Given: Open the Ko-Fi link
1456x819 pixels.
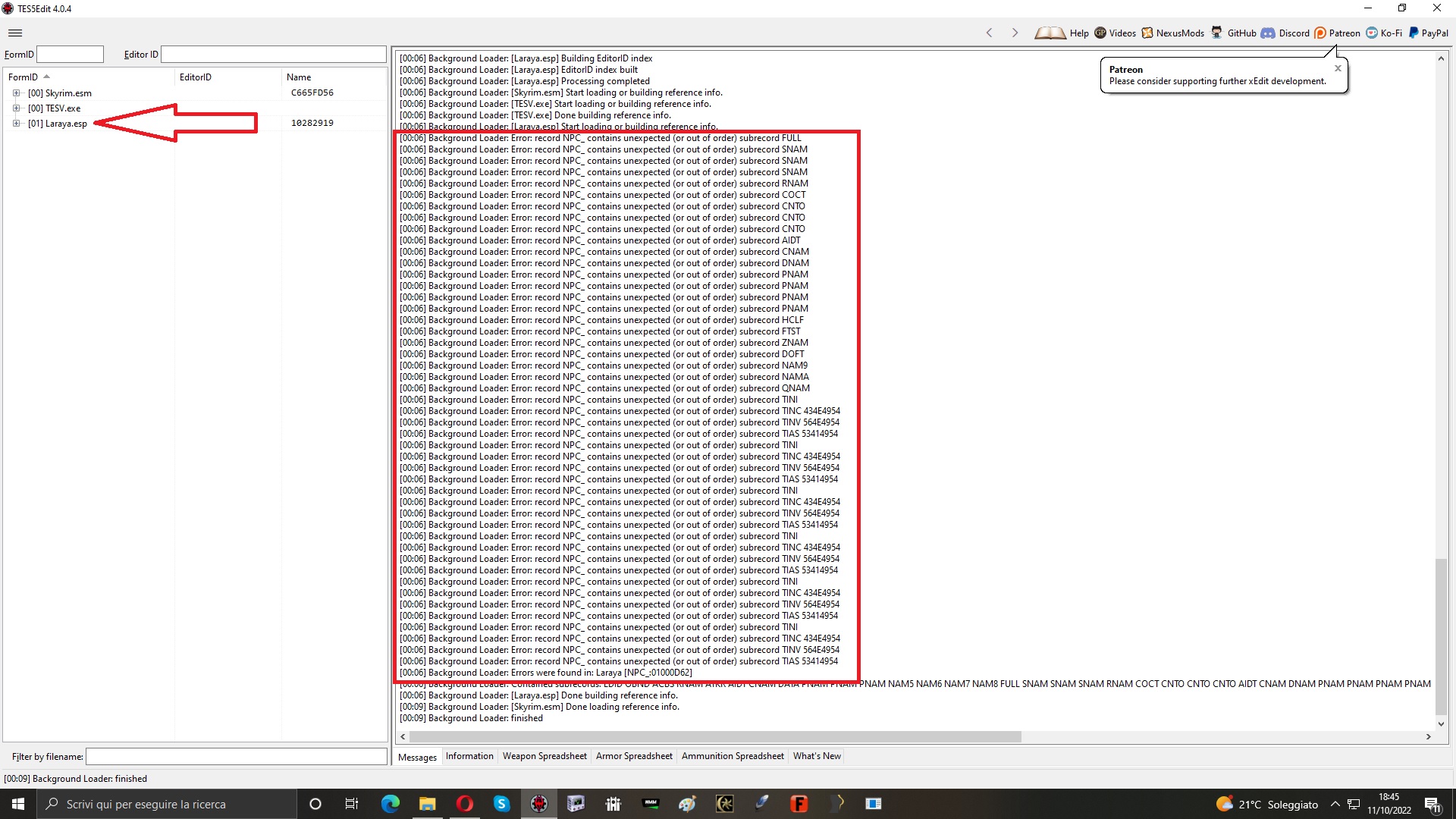Looking at the screenshot, I should click(x=1384, y=33).
